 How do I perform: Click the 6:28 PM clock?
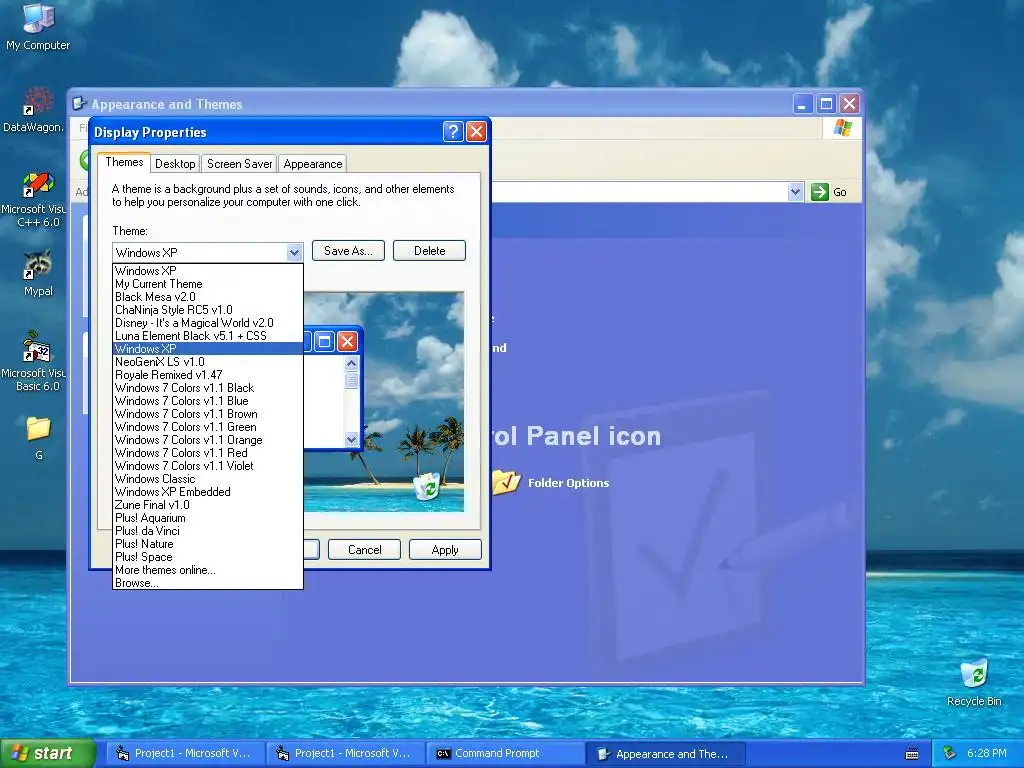click(x=986, y=754)
